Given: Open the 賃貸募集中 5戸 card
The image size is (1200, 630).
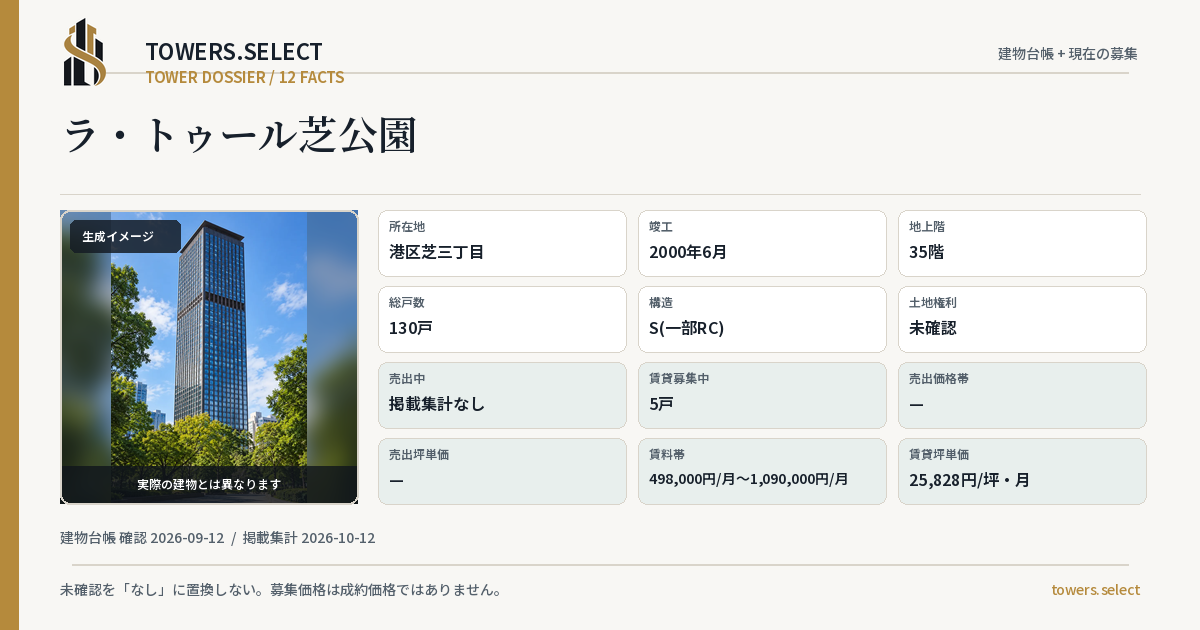Looking at the screenshot, I should click(x=762, y=395).
